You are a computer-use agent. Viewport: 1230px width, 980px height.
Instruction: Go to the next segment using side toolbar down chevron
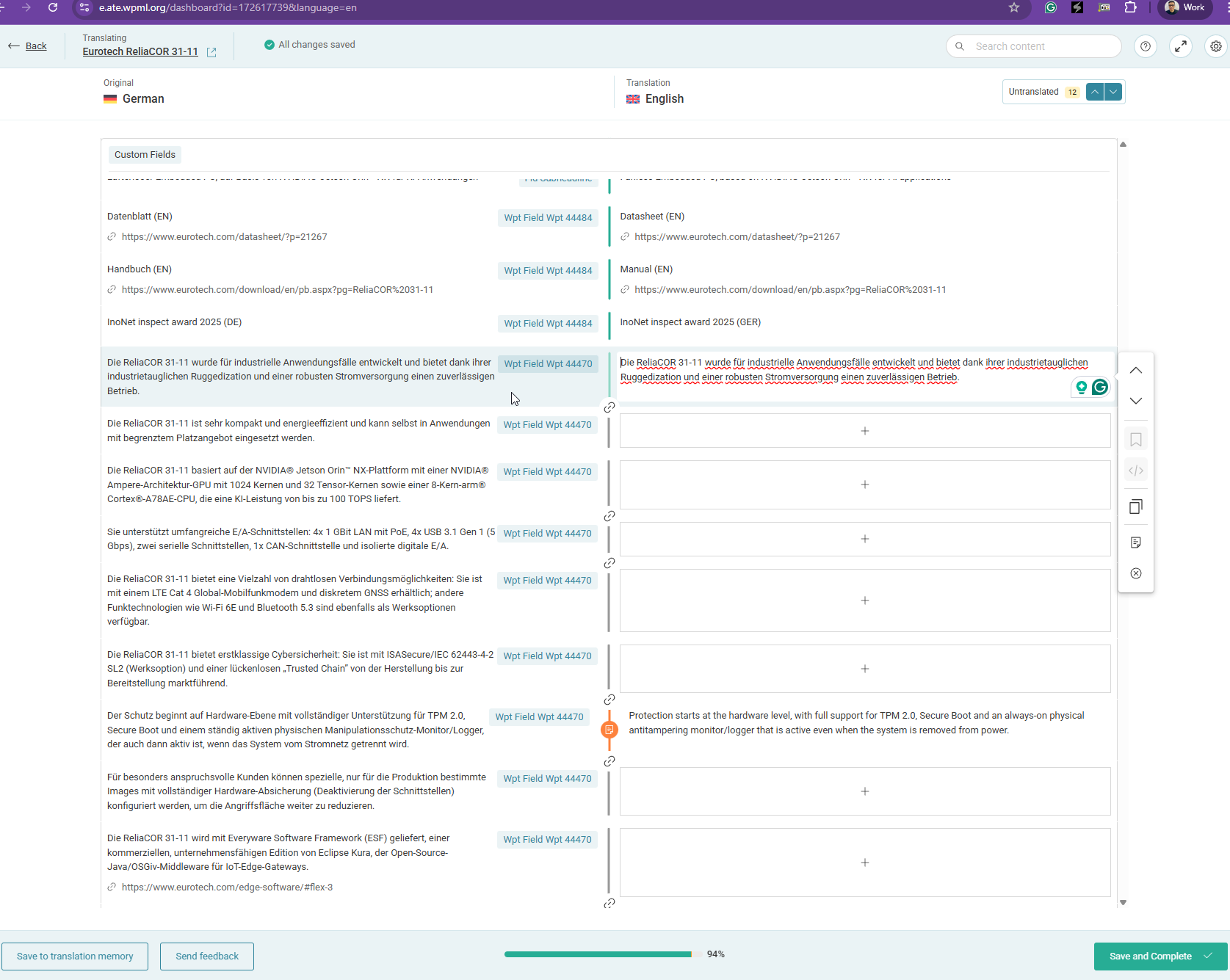pyautogui.click(x=1136, y=401)
